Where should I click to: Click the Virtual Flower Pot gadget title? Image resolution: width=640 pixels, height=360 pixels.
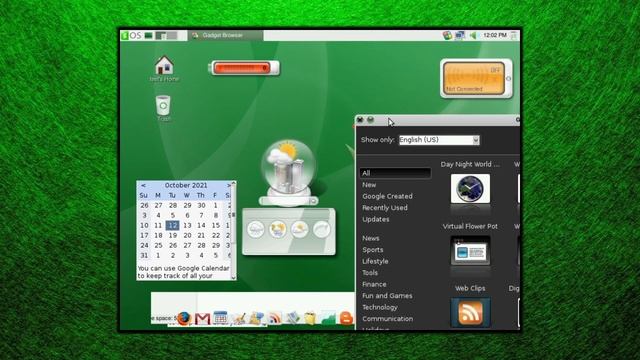point(470,226)
